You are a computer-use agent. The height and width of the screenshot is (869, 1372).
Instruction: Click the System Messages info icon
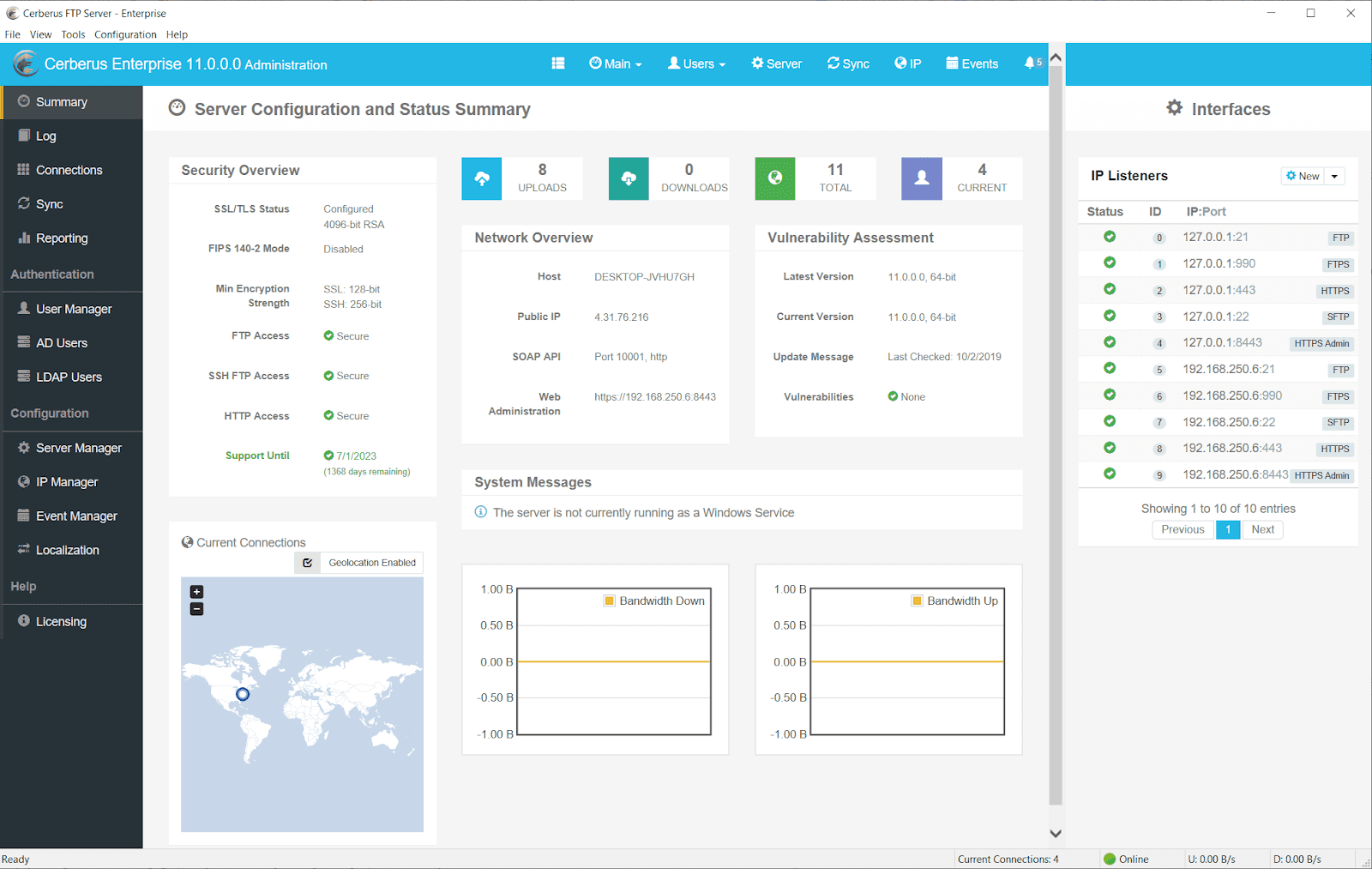point(481,512)
